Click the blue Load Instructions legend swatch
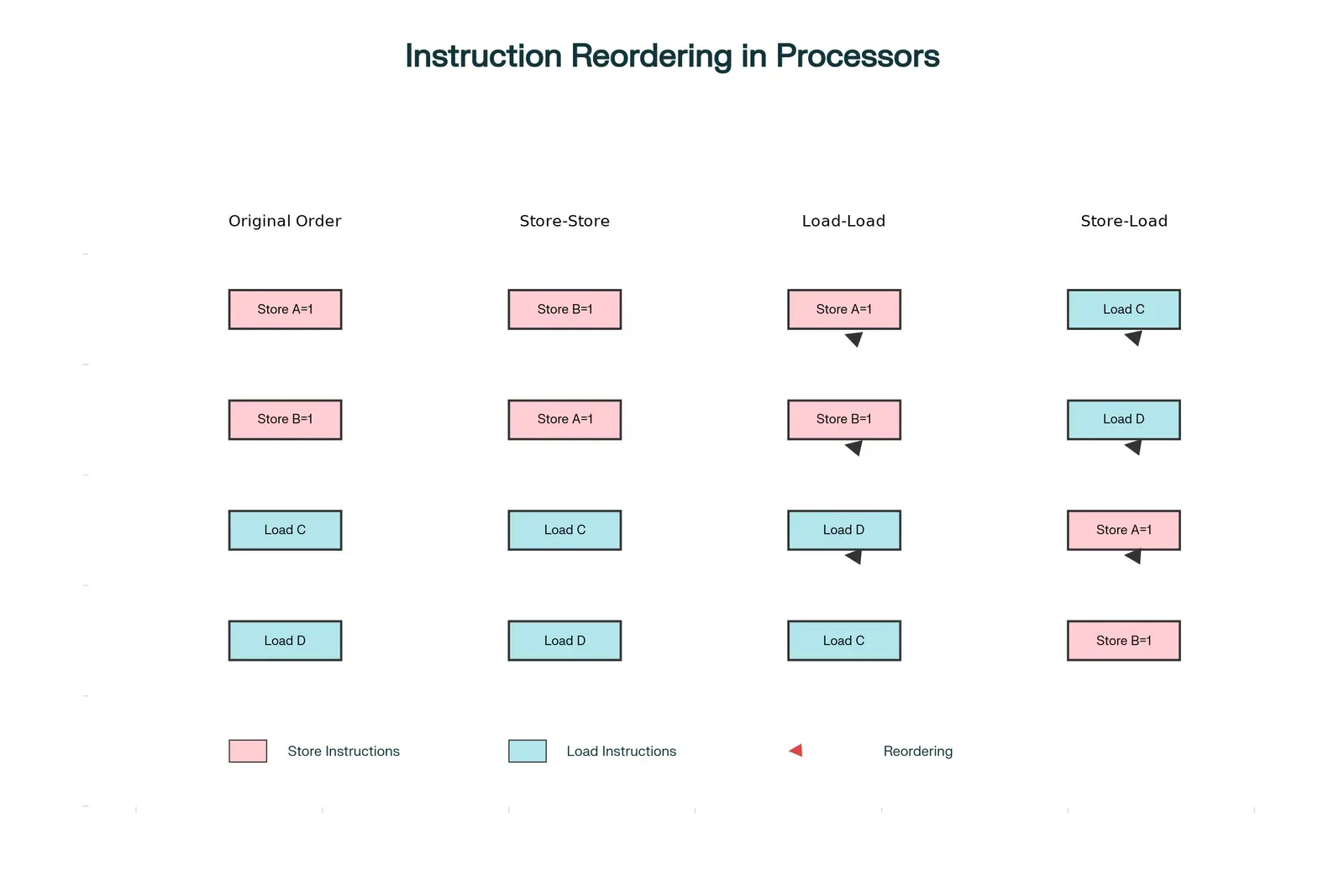1344x896 pixels. click(528, 751)
